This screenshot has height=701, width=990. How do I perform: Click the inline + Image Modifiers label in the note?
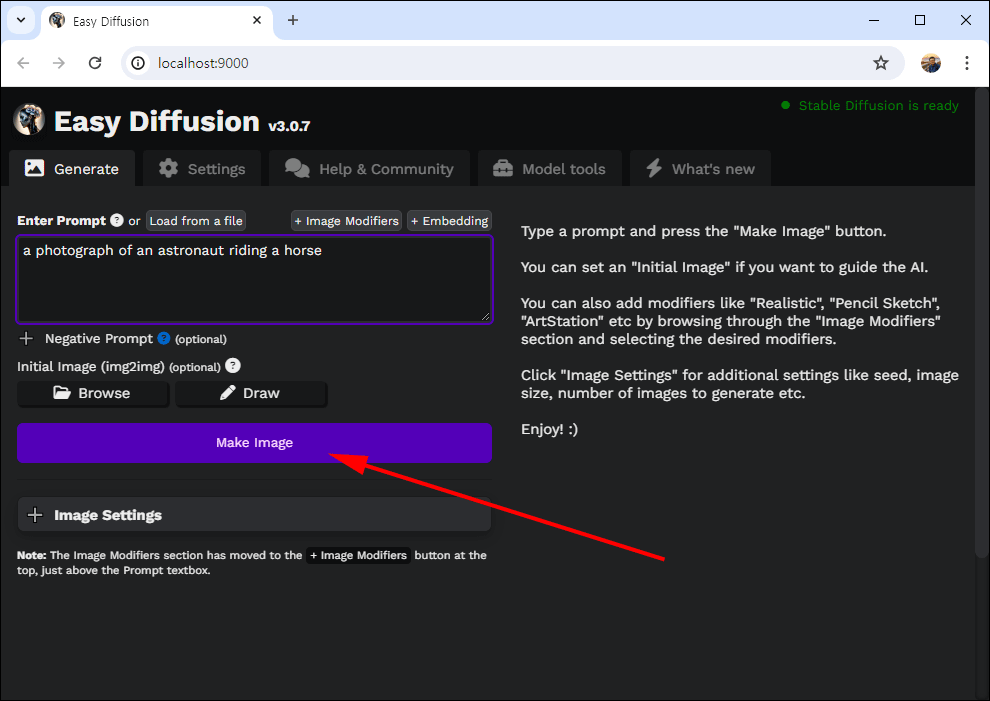pos(359,555)
